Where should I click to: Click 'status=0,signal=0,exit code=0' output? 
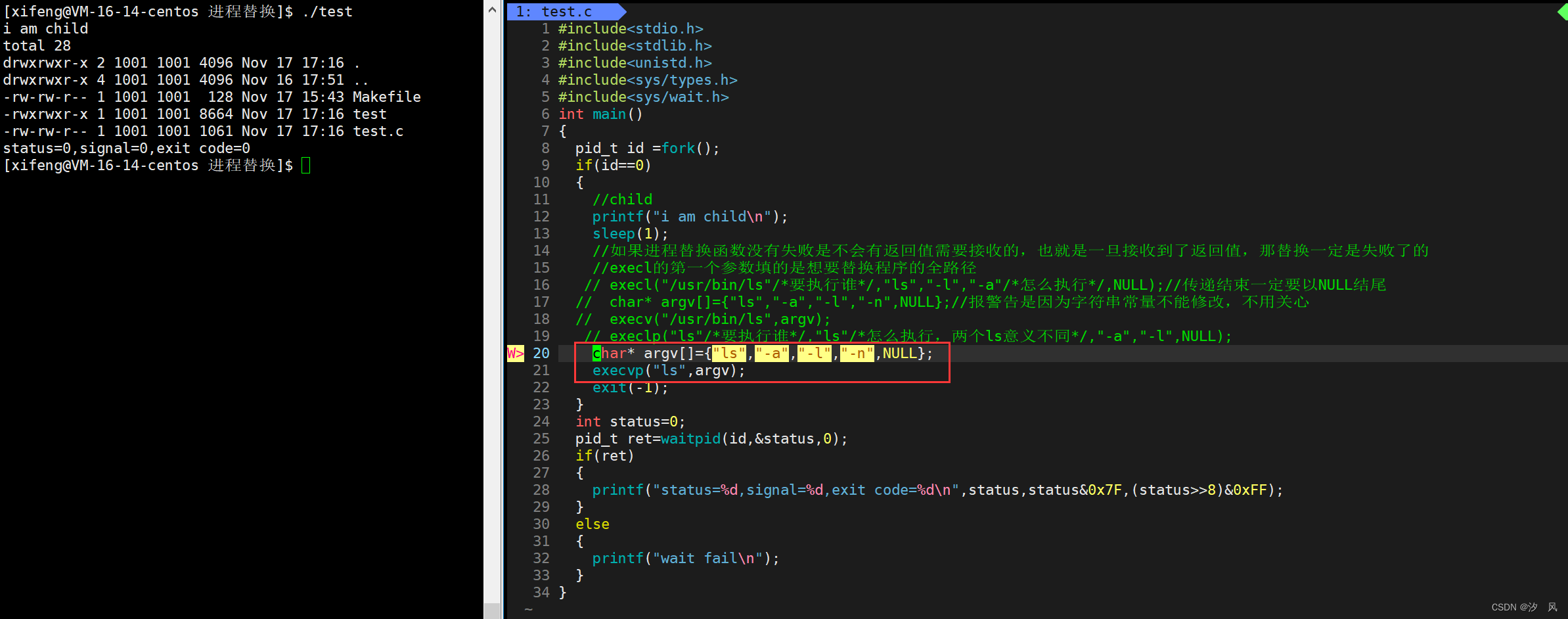pos(127,149)
